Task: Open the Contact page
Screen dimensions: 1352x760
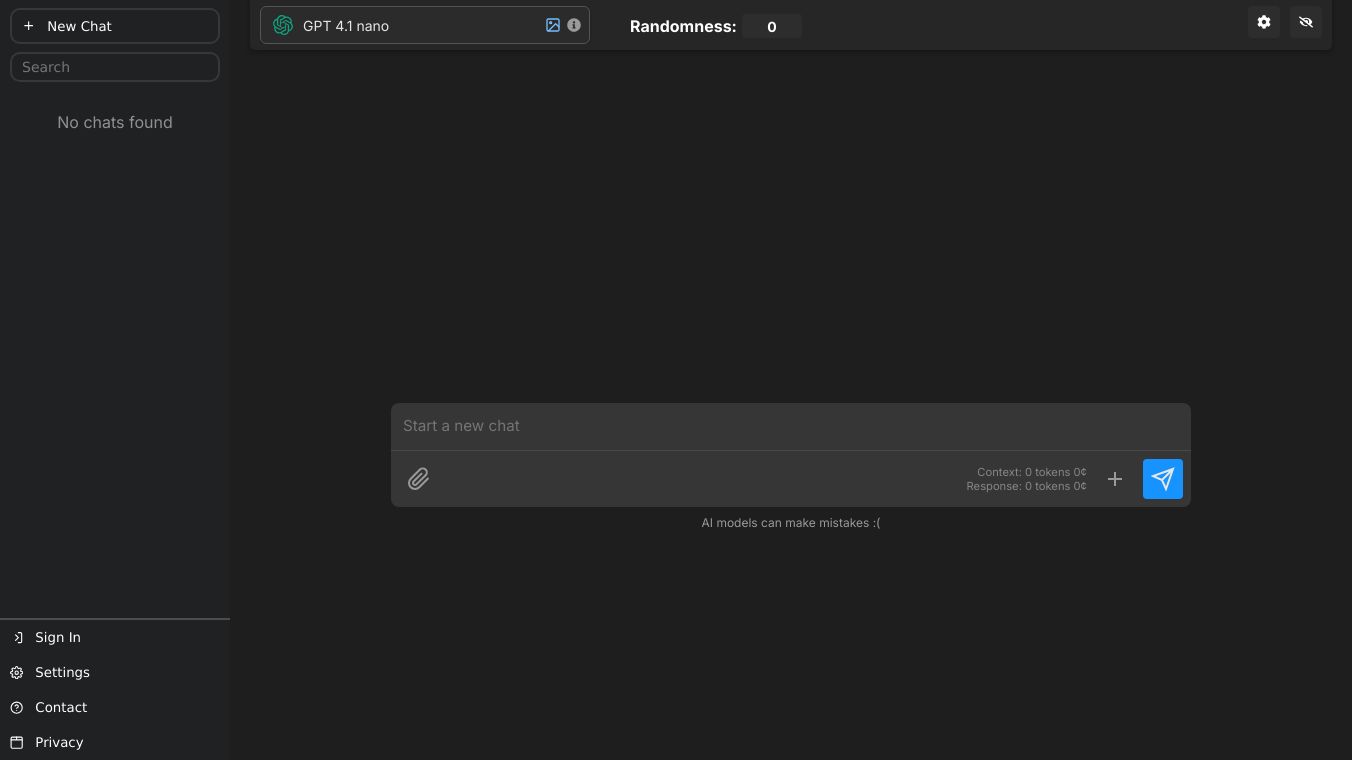Action: (x=115, y=707)
